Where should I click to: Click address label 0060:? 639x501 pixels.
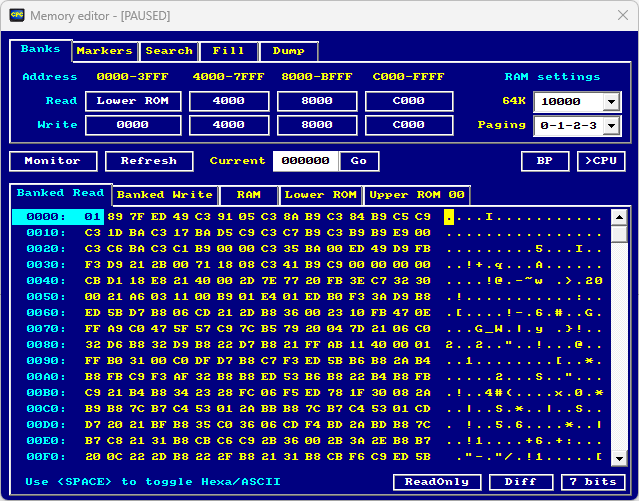click(46, 313)
